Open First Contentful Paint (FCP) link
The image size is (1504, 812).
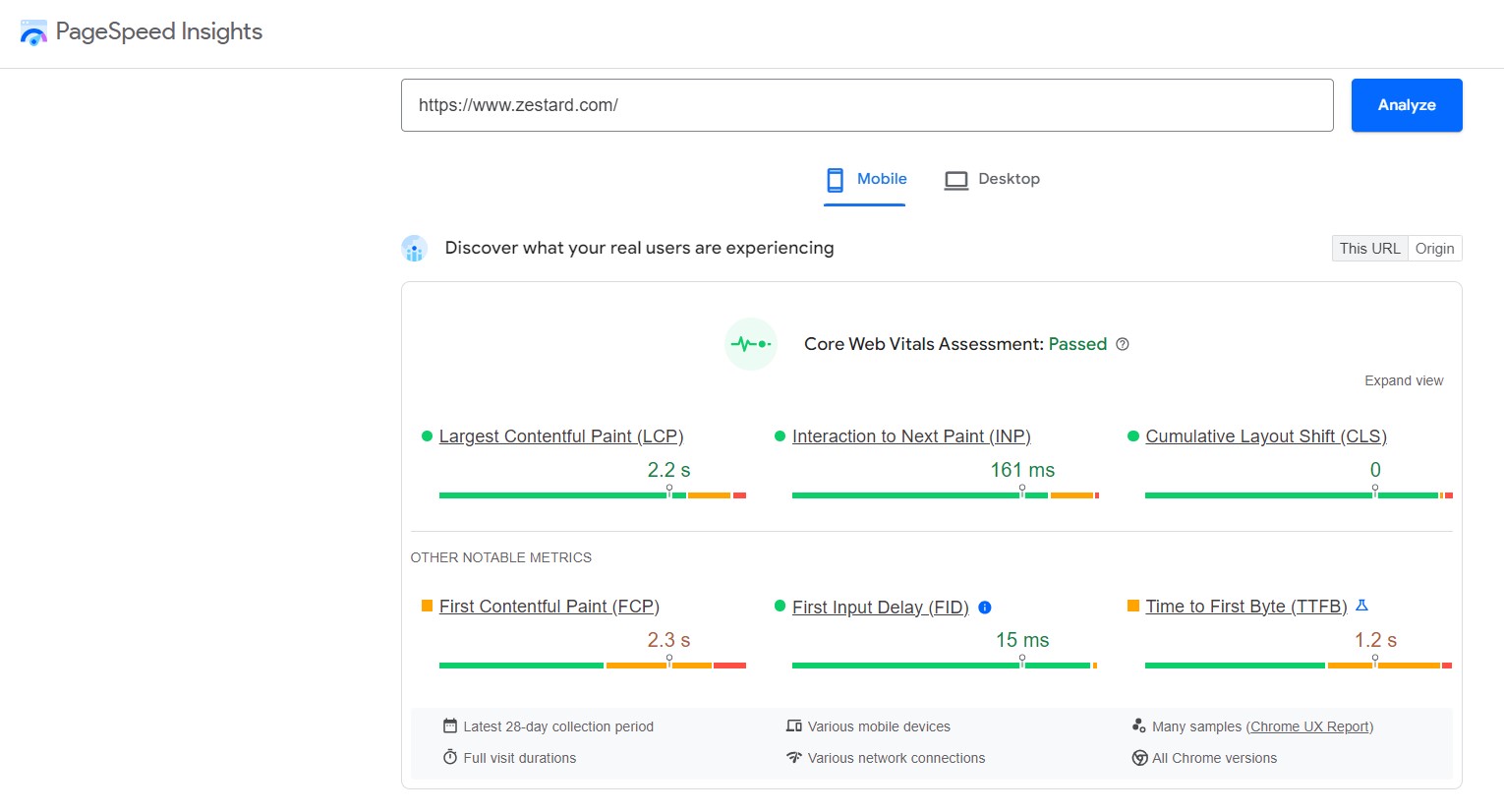click(550, 607)
